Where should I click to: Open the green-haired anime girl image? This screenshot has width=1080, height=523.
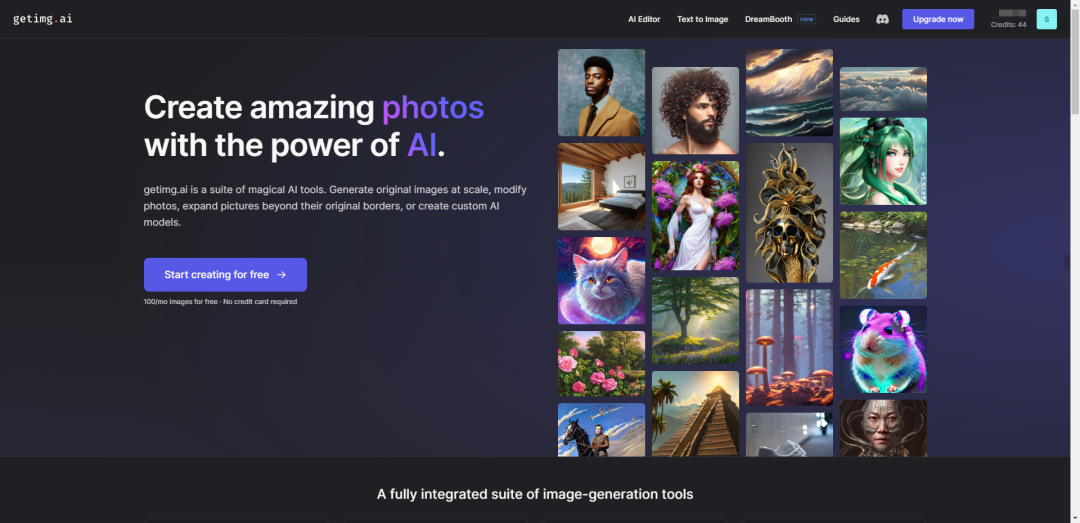point(883,161)
